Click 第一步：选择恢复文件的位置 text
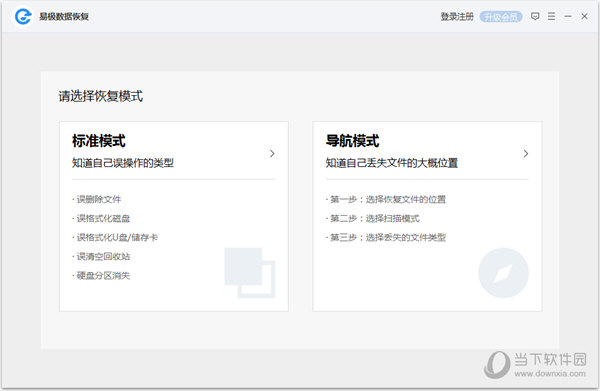600x391 pixels. click(388, 199)
